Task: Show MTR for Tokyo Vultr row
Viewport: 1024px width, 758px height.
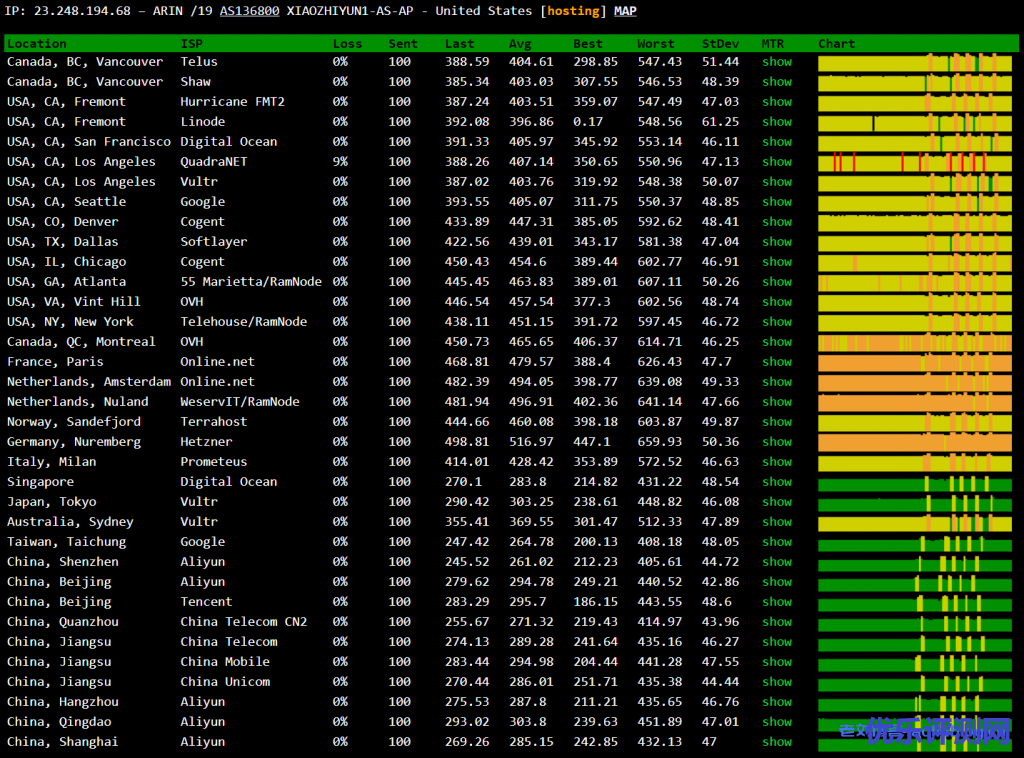Action: [776, 502]
